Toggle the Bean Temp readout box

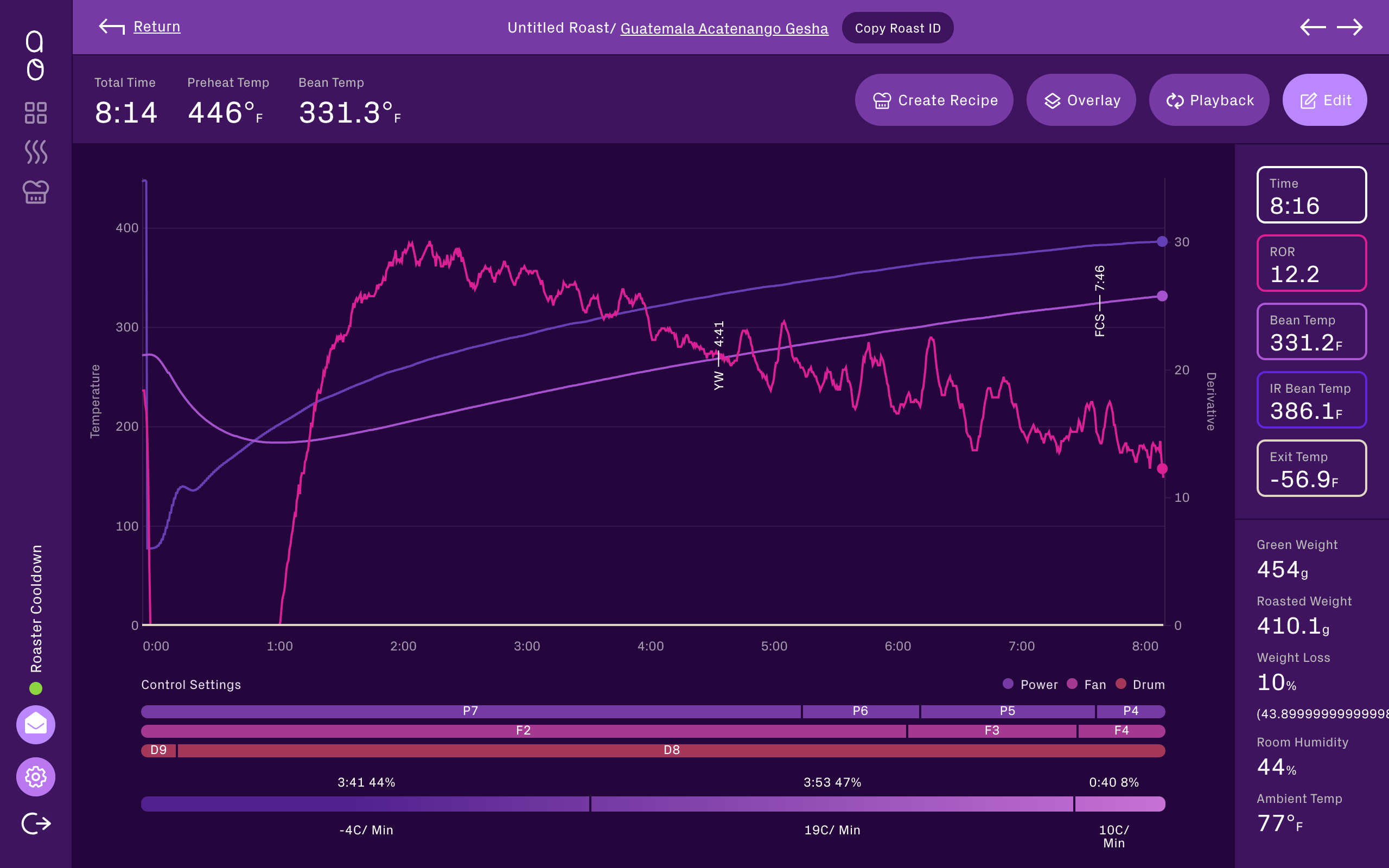click(1311, 331)
